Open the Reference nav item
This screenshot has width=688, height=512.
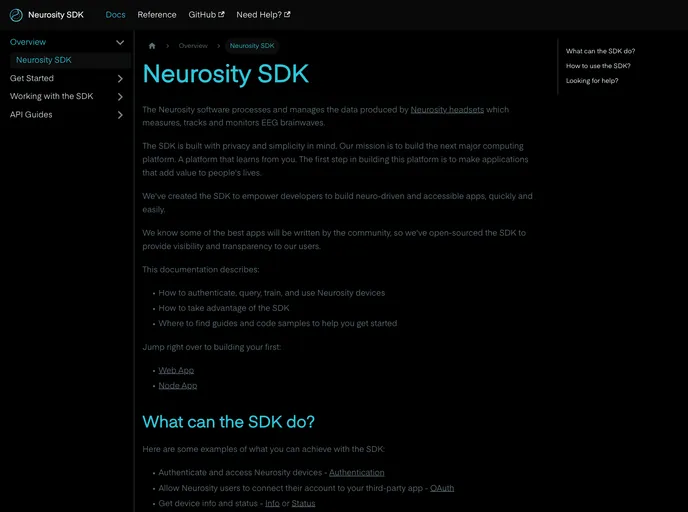point(157,14)
